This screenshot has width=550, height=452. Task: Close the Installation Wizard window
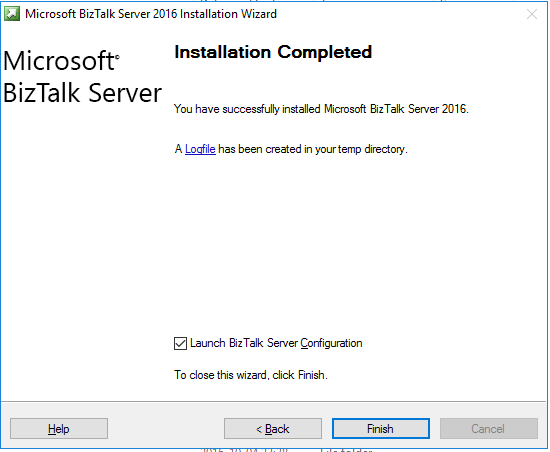click(x=532, y=14)
